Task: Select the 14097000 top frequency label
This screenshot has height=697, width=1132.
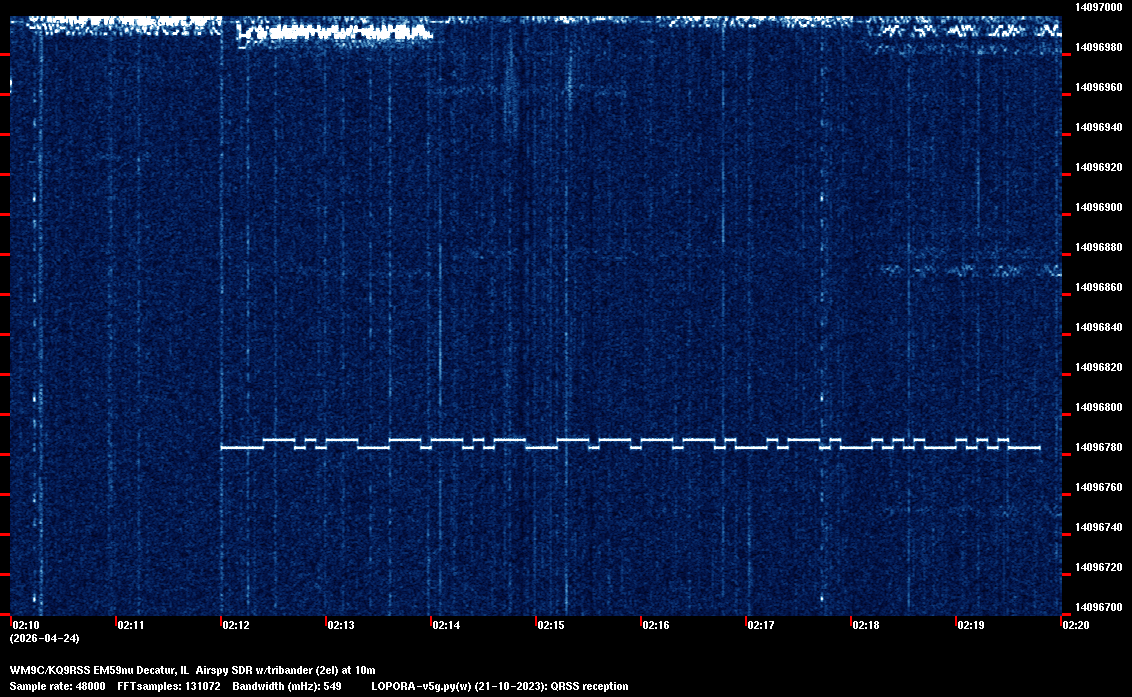Action: point(1098,7)
